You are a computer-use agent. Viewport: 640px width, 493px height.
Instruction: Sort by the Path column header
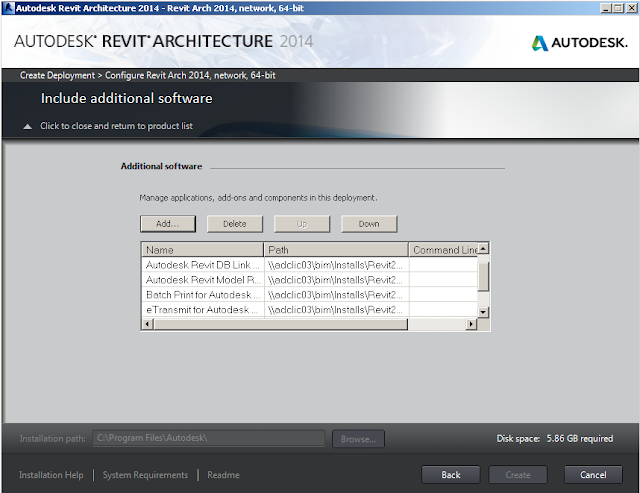pos(336,249)
